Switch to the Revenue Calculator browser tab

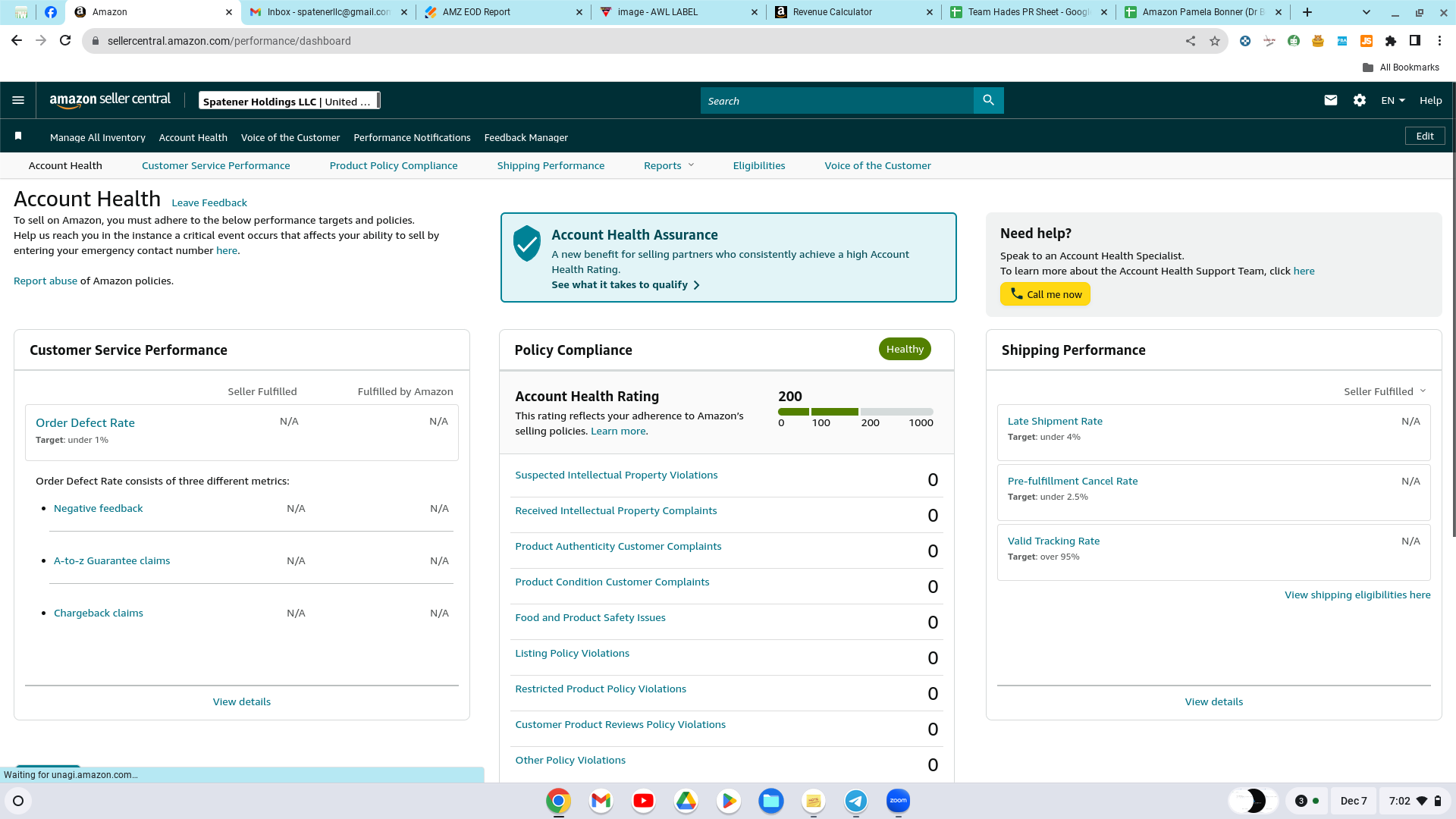854,12
